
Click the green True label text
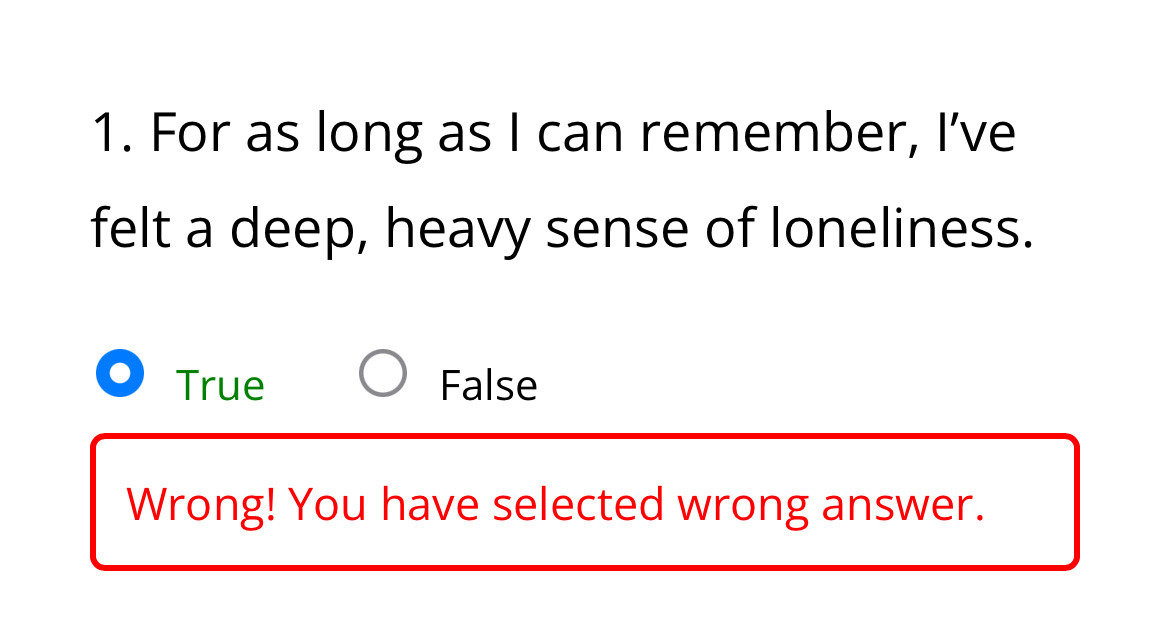coord(220,386)
